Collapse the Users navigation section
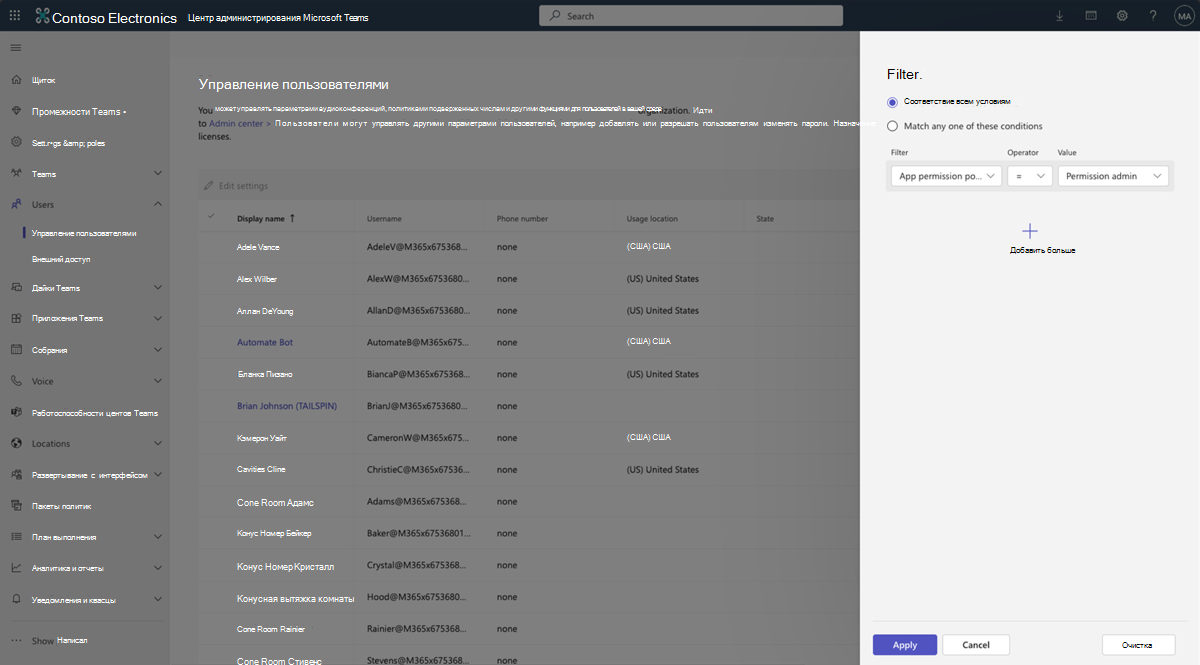 [158, 204]
